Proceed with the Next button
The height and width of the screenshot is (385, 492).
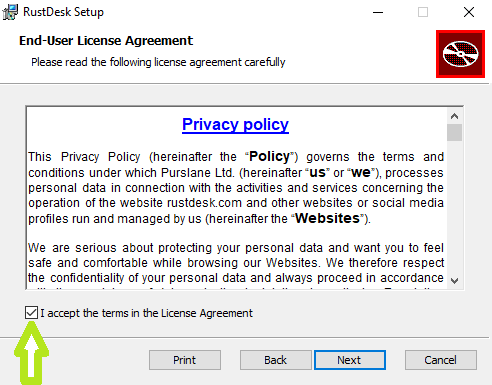[x=350, y=360]
